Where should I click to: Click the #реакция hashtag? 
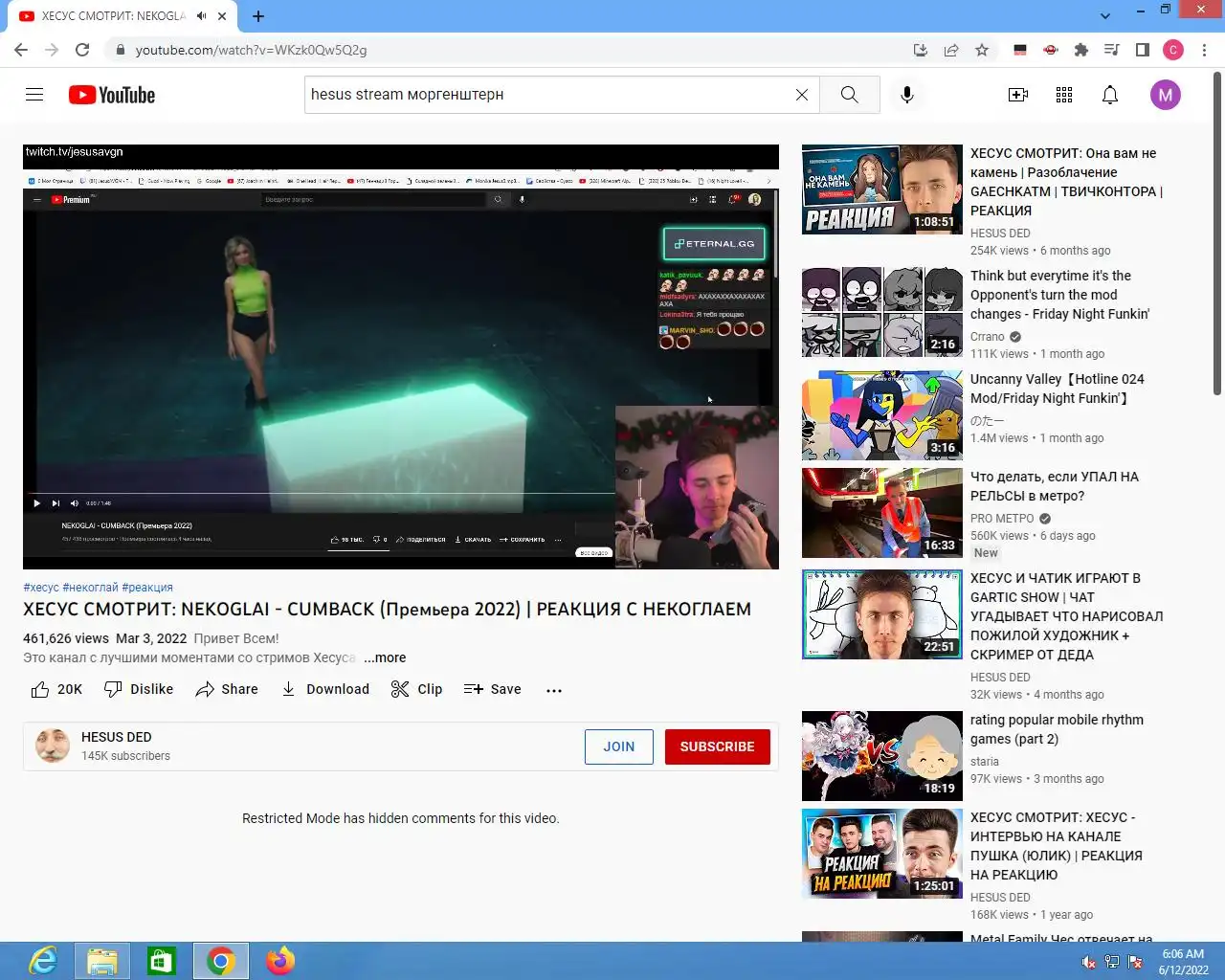147,588
